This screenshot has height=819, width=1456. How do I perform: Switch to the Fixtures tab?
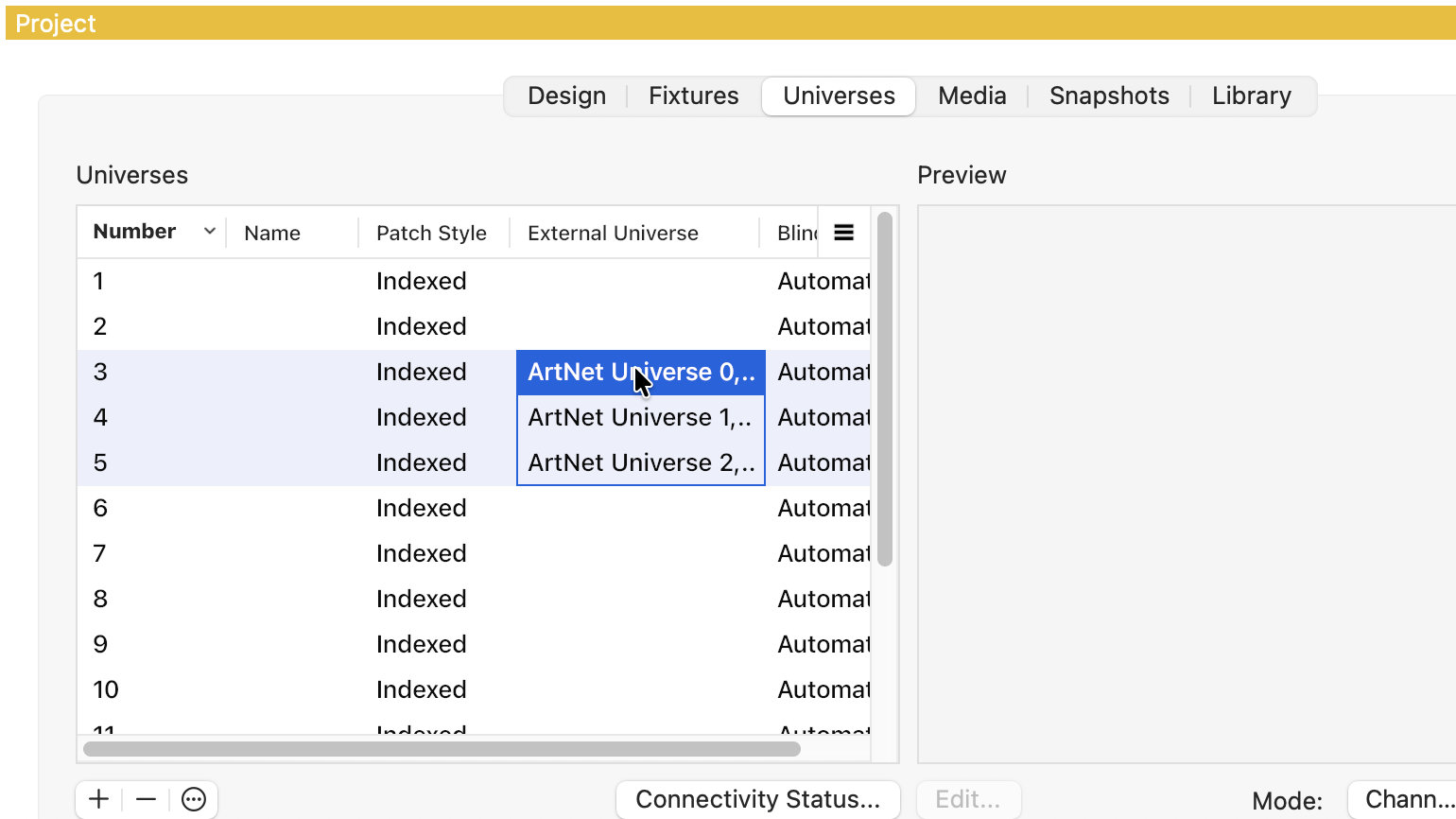click(x=693, y=96)
